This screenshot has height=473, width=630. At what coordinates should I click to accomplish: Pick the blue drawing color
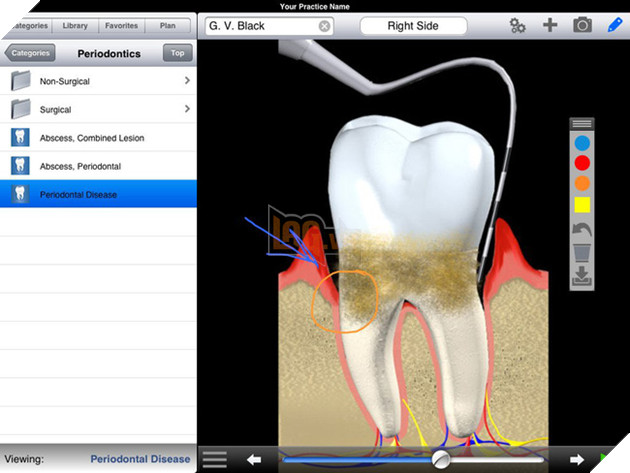(582, 142)
